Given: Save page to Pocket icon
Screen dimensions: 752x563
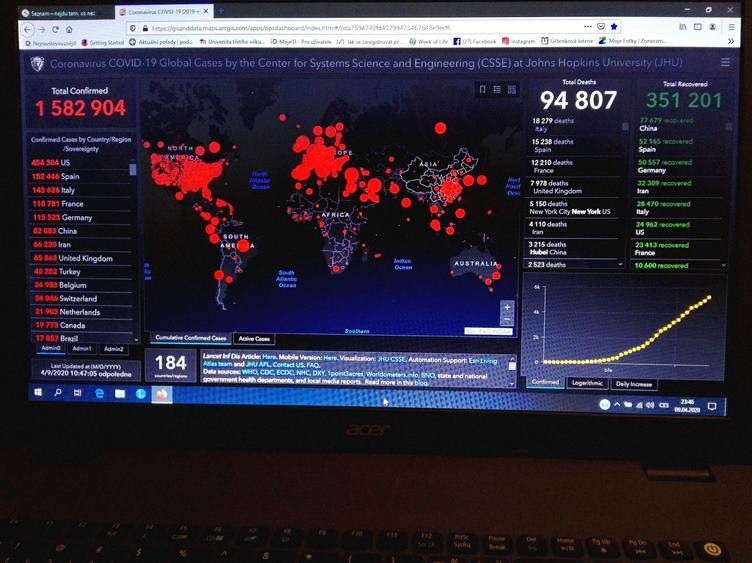Looking at the screenshot, I should [600, 26].
